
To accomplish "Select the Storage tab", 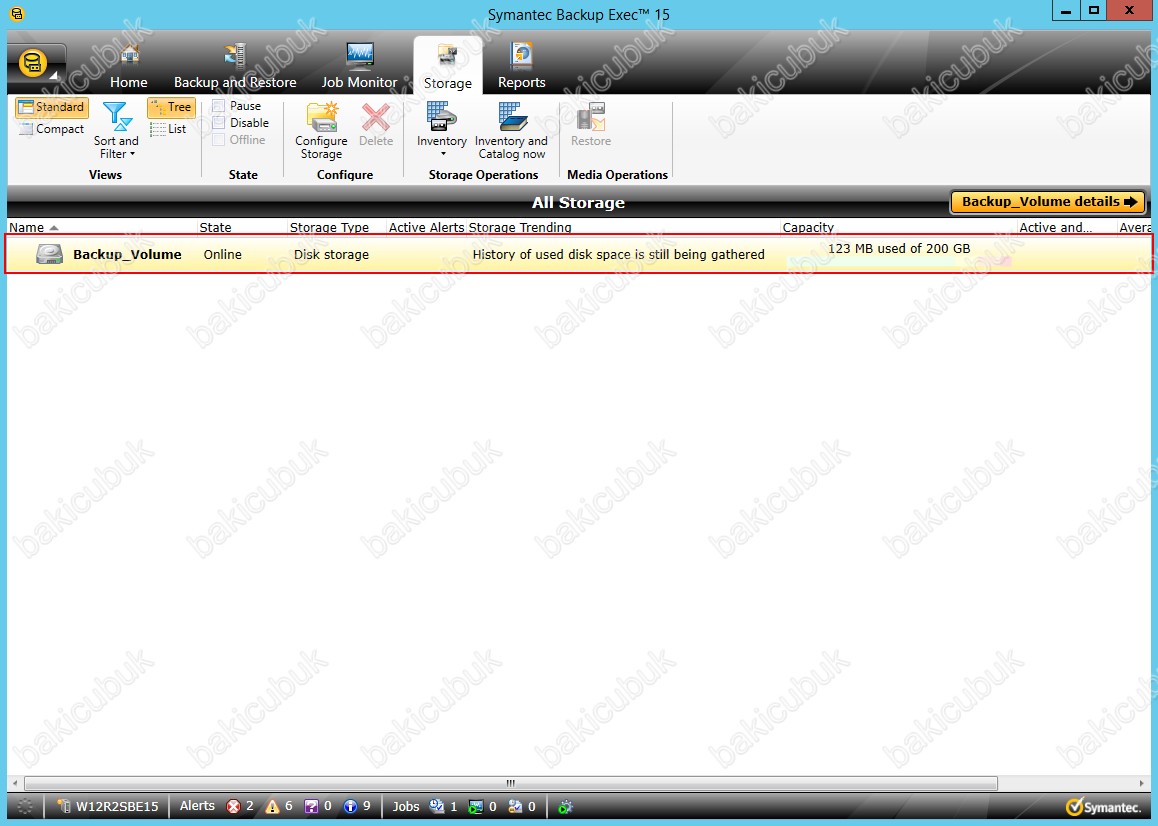I will click(x=448, y=66).
